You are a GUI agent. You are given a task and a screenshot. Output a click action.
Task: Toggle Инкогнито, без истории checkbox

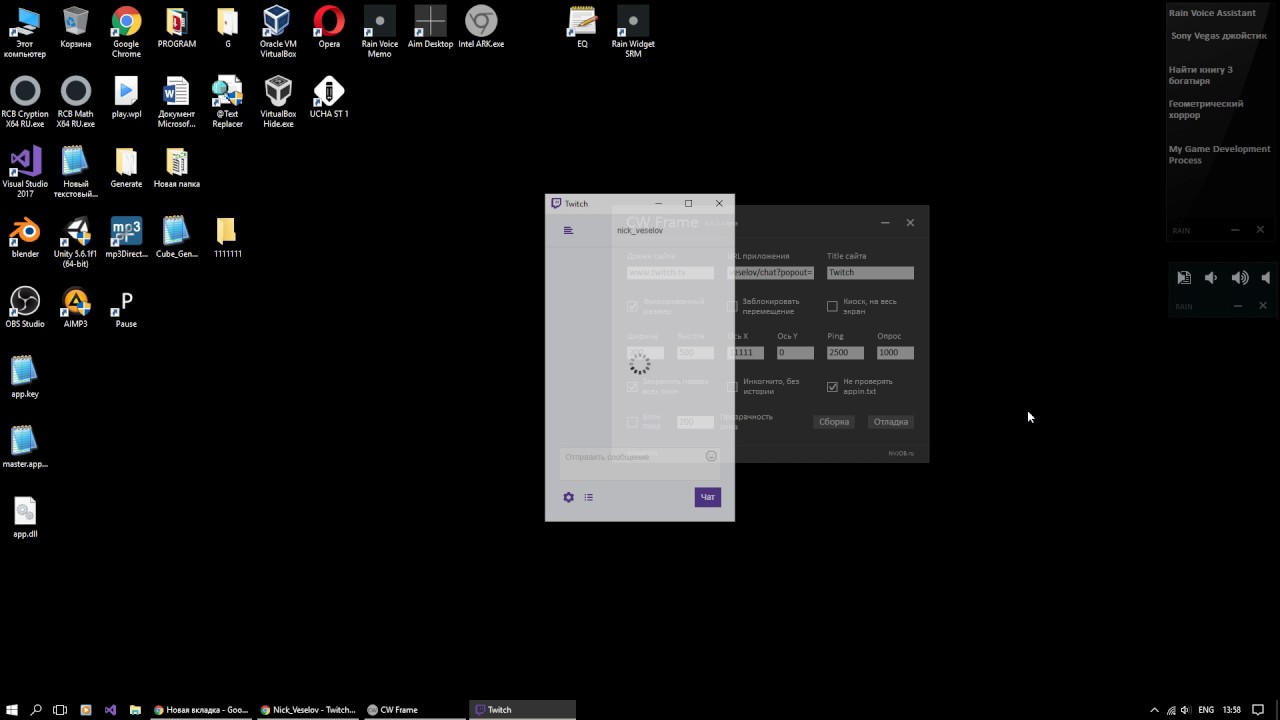[x=732, y=386]
